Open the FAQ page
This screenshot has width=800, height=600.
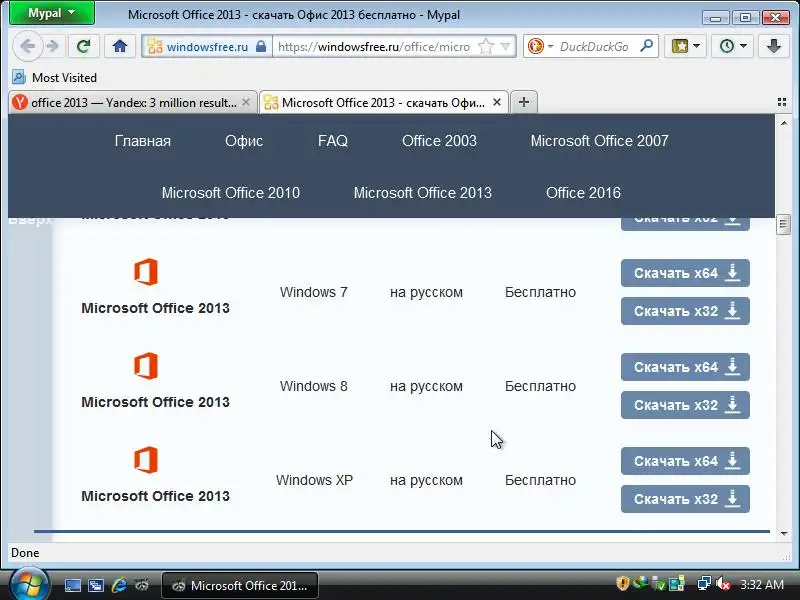(x=333, y=141)
